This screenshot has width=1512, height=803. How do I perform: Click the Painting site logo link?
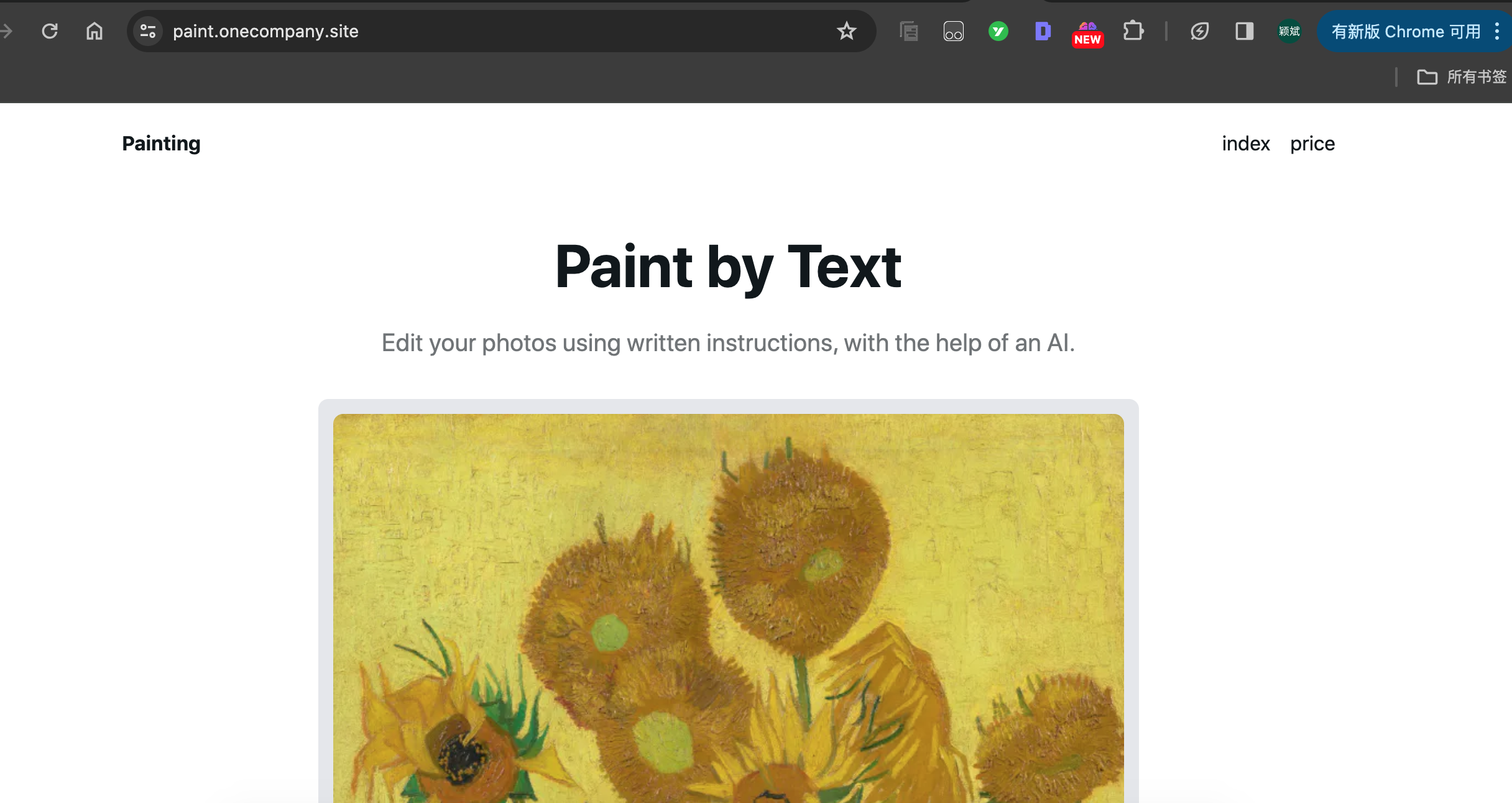[x=161, y=144]
